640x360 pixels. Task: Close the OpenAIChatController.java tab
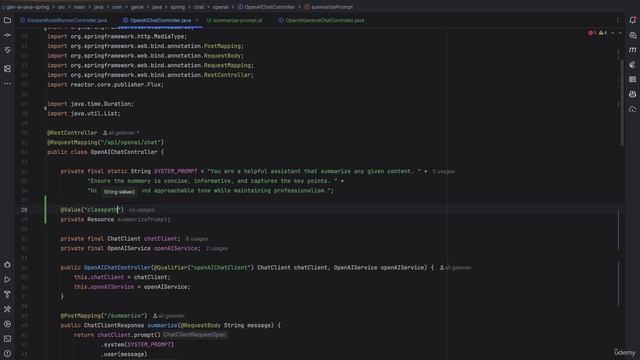(x=196, y=20)
